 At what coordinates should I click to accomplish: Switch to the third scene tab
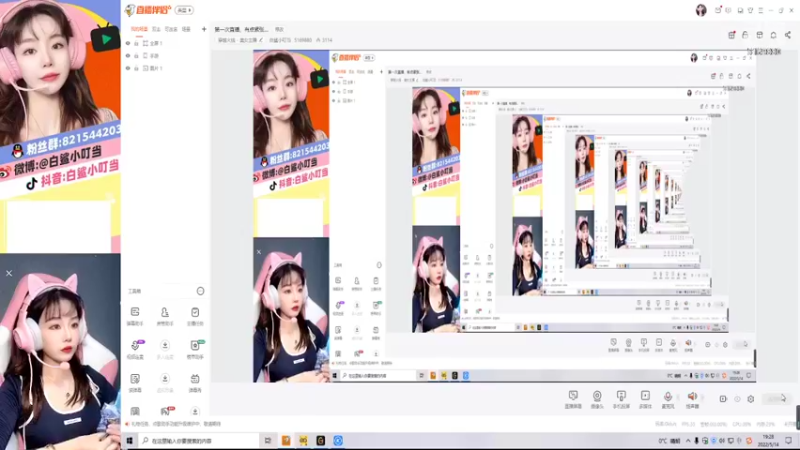point(171,30)
